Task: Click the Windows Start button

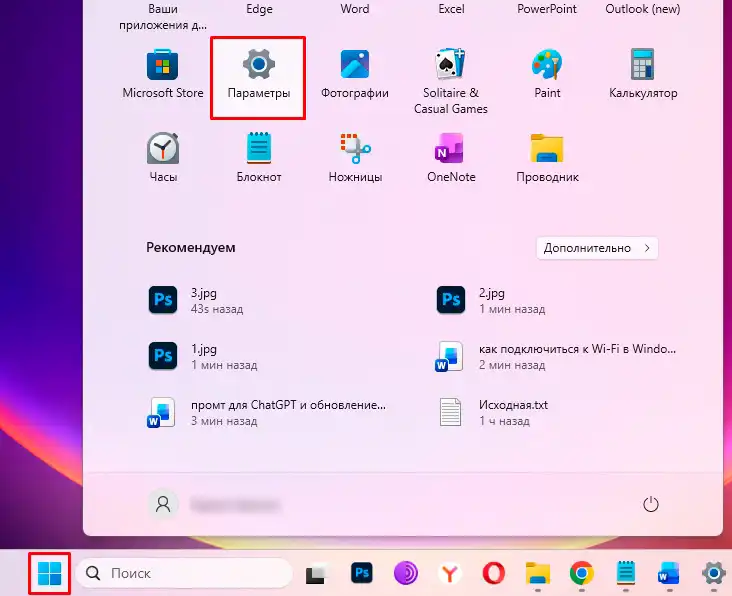Action: (49, 573)
